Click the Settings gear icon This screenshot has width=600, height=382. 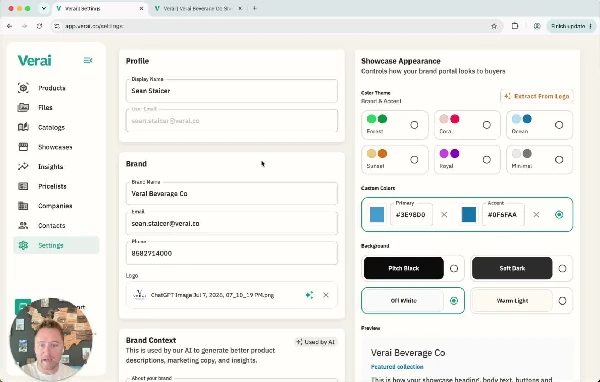pos(23,245)
